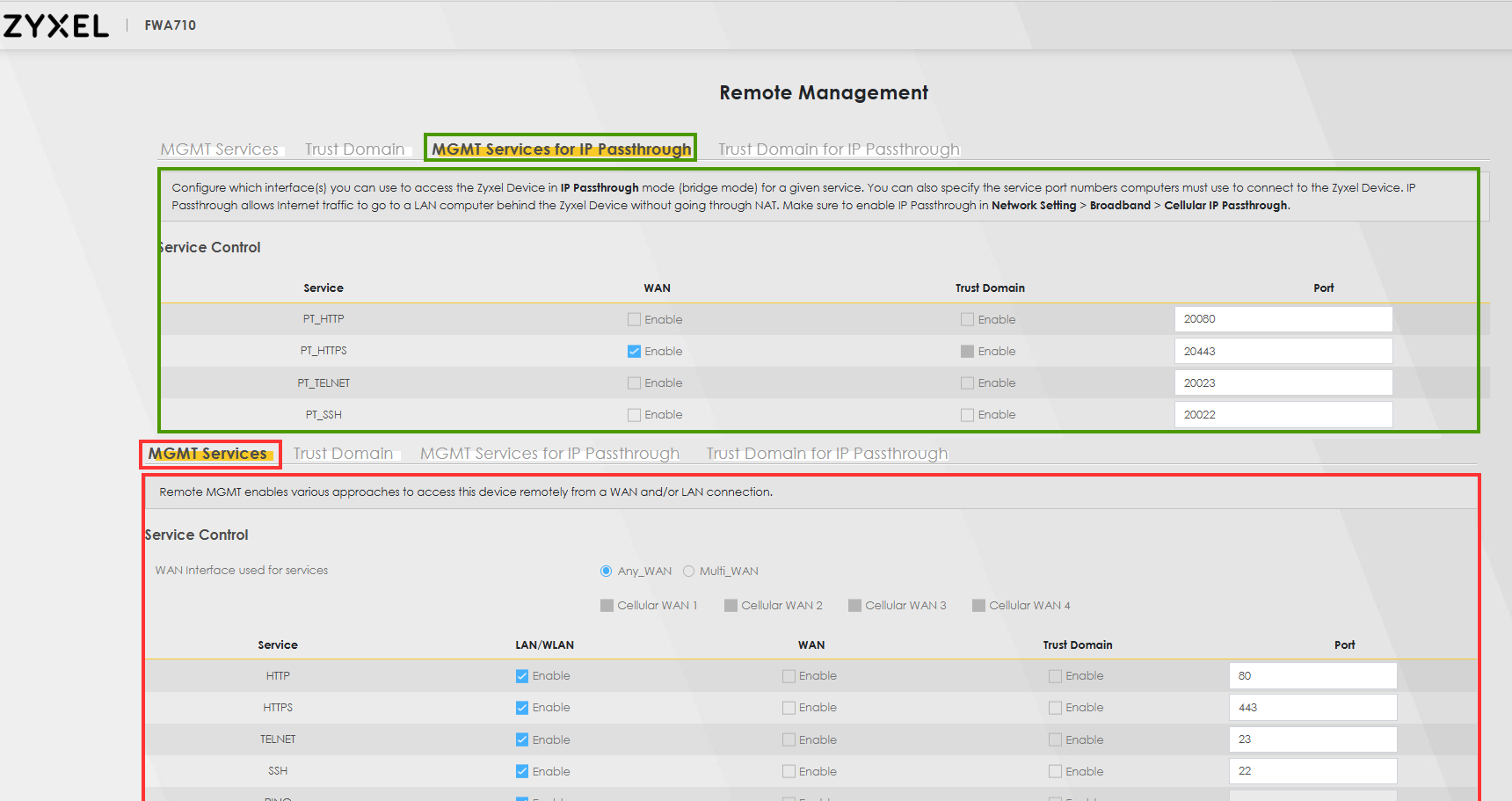
Task: Click the PT_HTTP port field showing 20080
Action: (1283, 319)
